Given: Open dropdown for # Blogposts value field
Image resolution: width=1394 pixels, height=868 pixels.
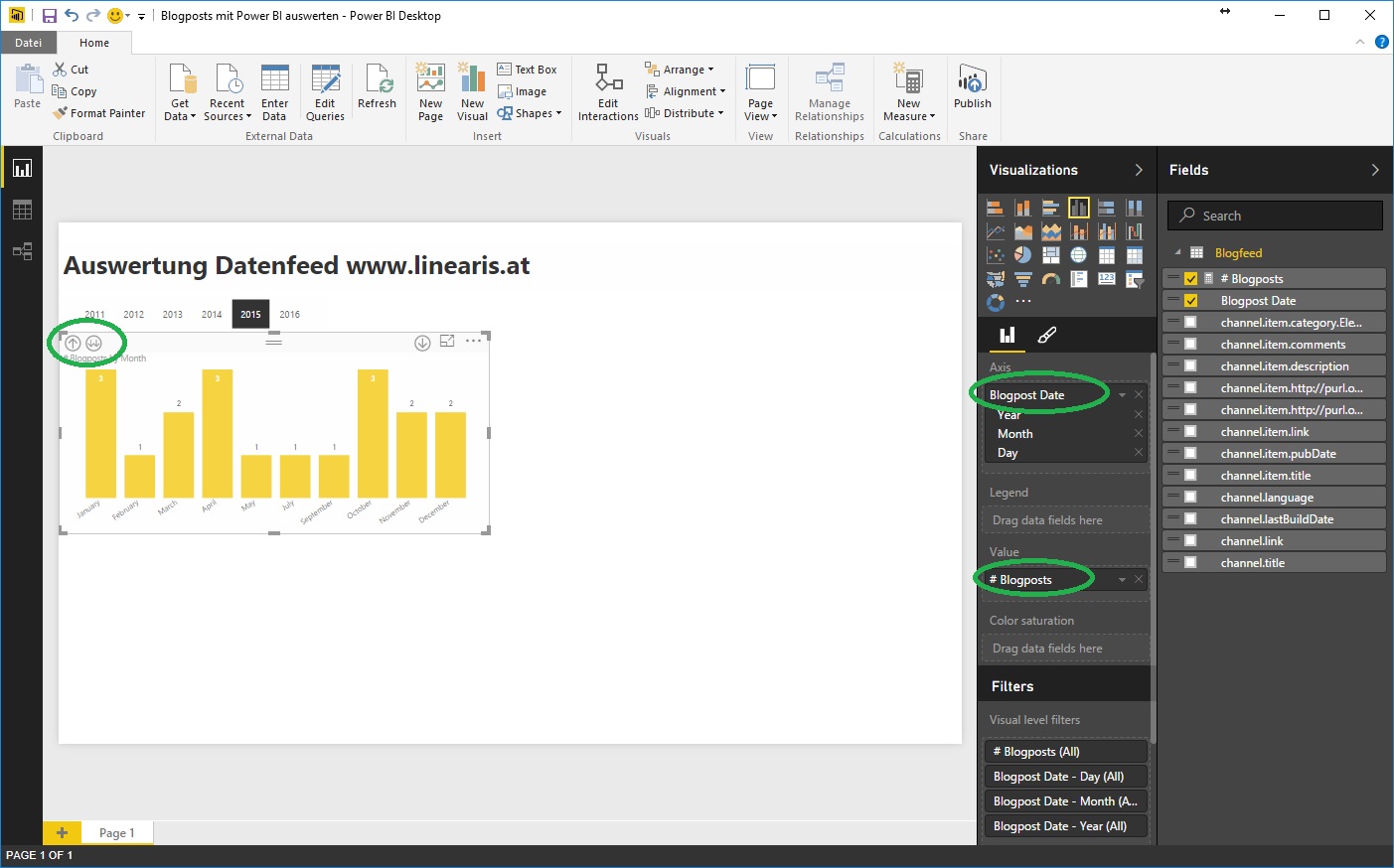Looking at the screenshot, I should (1122, 580).
